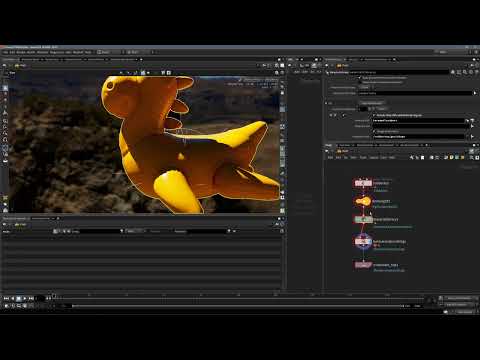Viewport: 480px width, 360px height.
Task: Open the Help menu in main menu bar
Action: (88, 52)
